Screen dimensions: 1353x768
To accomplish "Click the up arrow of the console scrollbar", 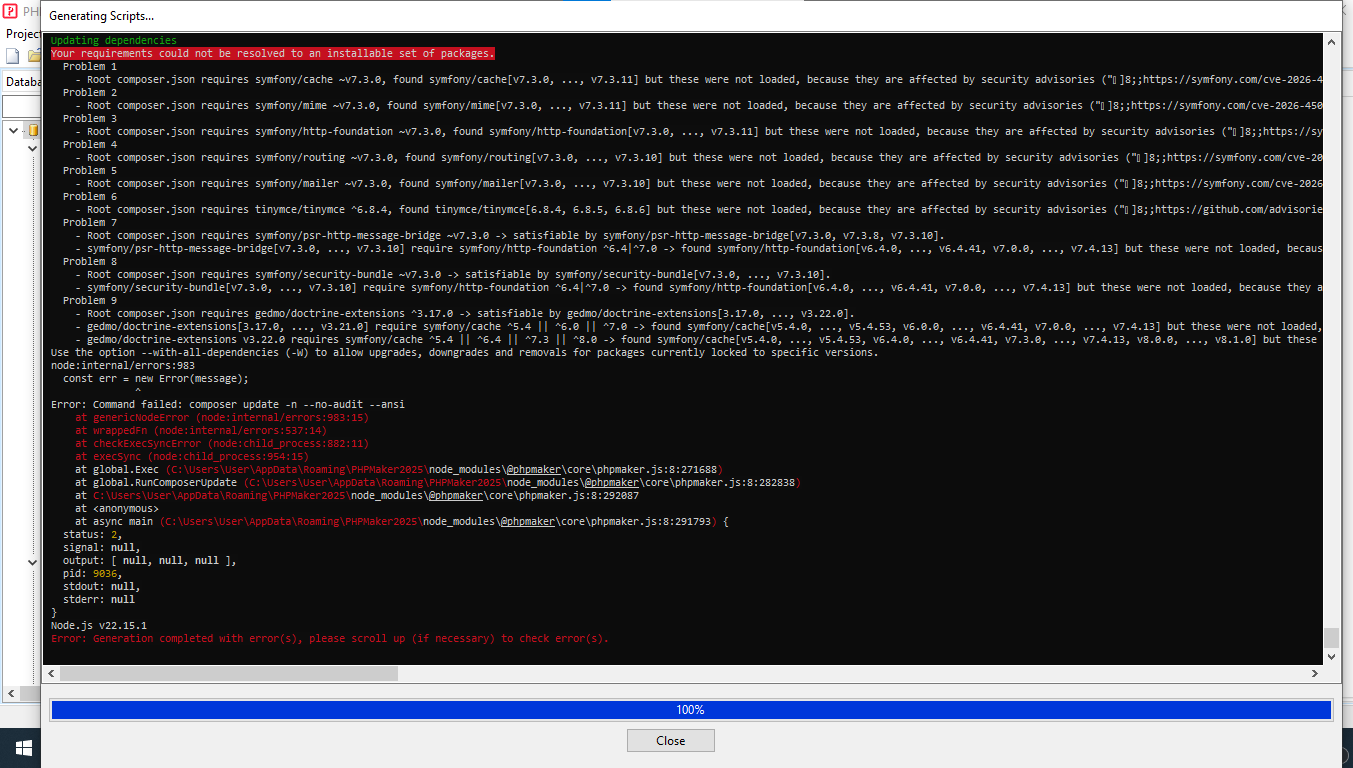I will point(1330,41).
